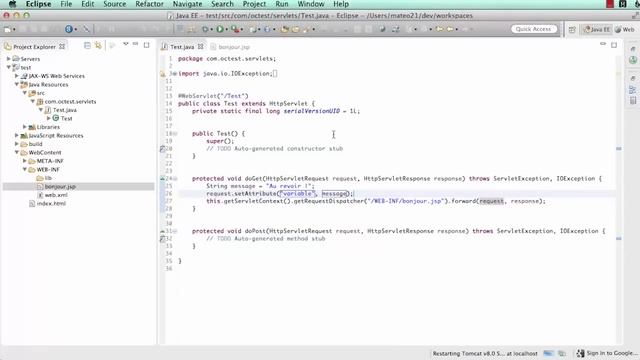This screenshot has width=640, height=360.
Task: Select index.html file
Action: (x=51, y=204)
